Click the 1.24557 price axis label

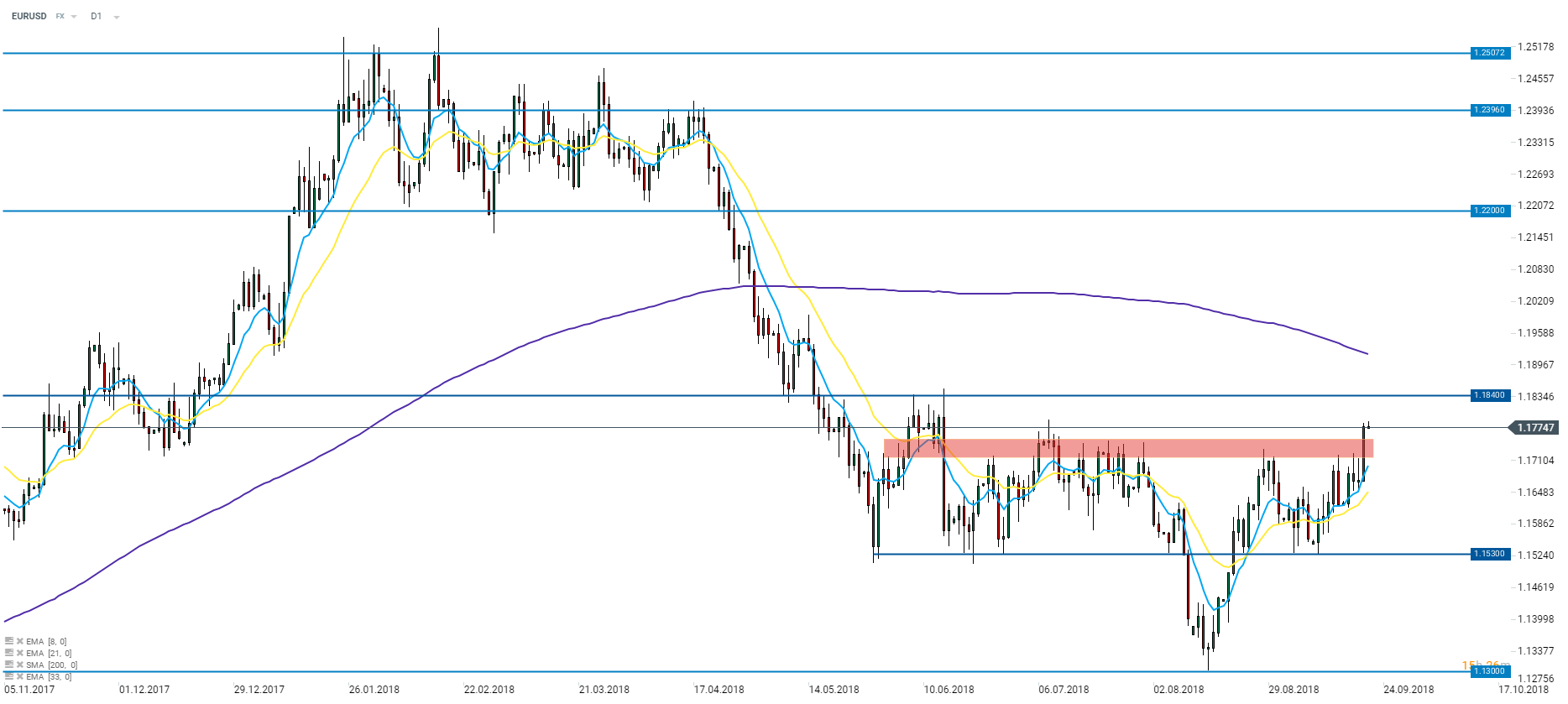click(1536, 79)
